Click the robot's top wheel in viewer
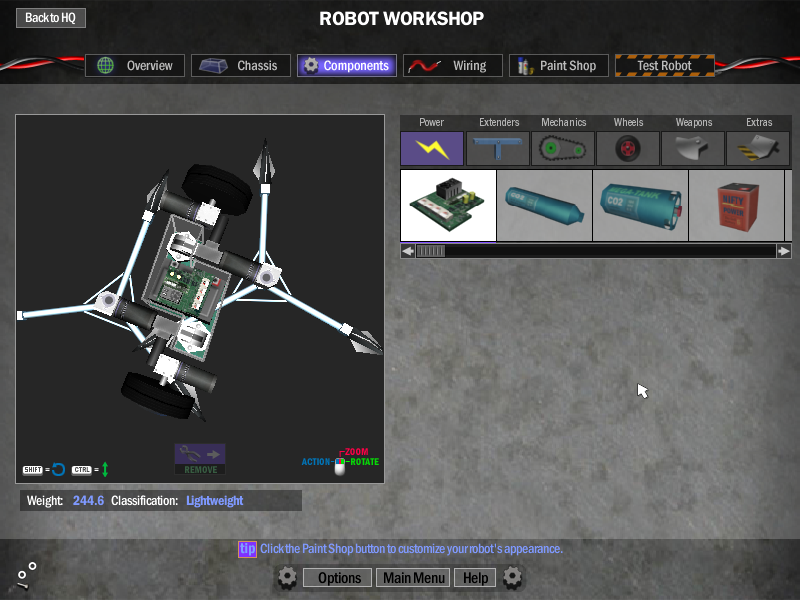Viewport: 800px width, 600px height. 217,189
